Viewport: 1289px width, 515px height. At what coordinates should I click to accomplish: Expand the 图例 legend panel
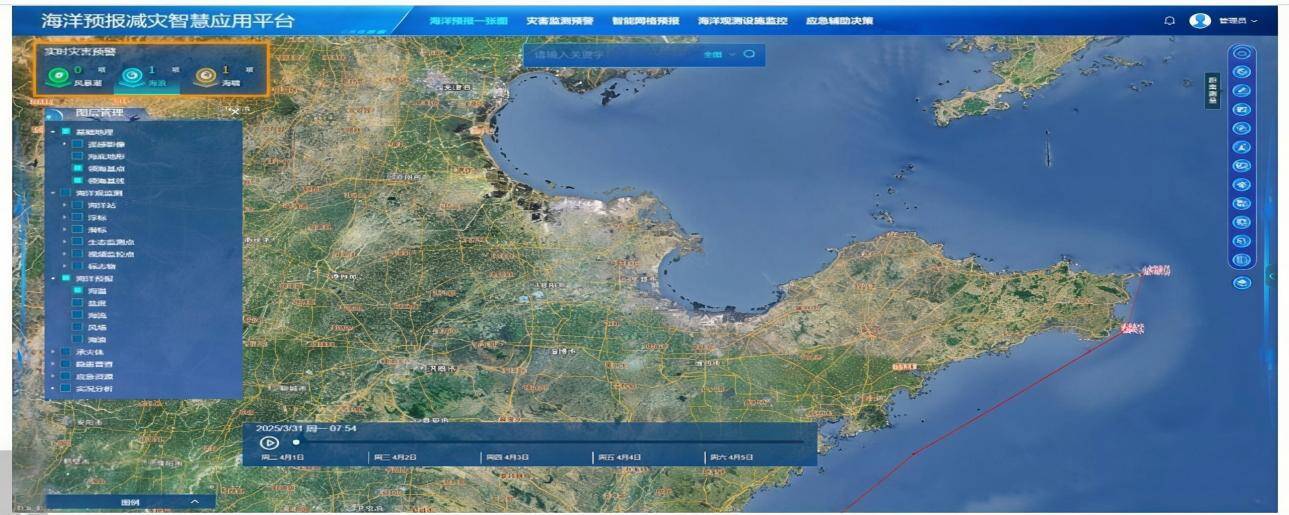pyautogui.click(x=194, y=501)
